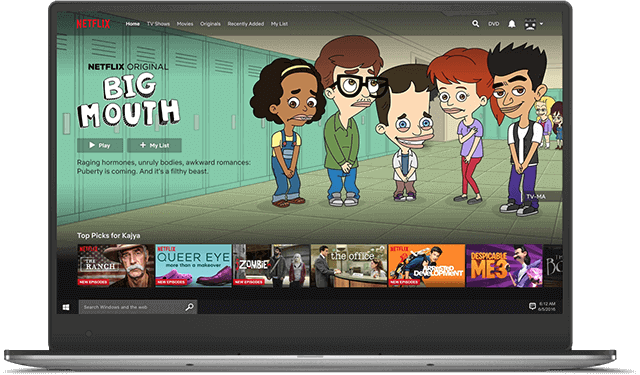This screenshot has width=640, height=375.
Task: Go to the TV Shows tab
Action: tap(158, 24)
